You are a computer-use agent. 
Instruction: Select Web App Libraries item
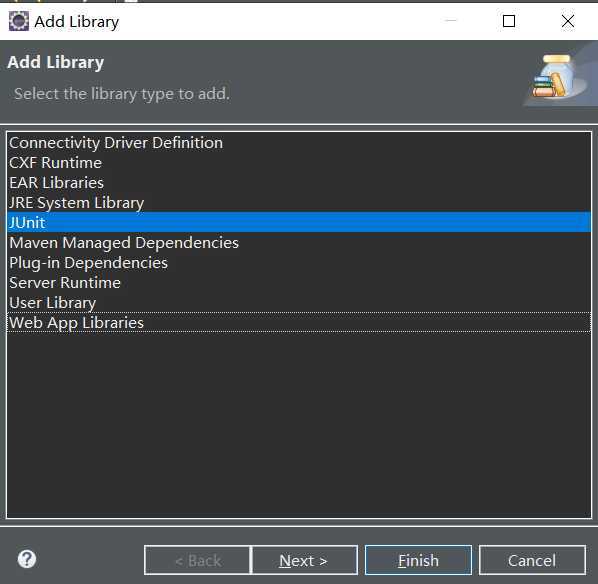tap(299, 323)
